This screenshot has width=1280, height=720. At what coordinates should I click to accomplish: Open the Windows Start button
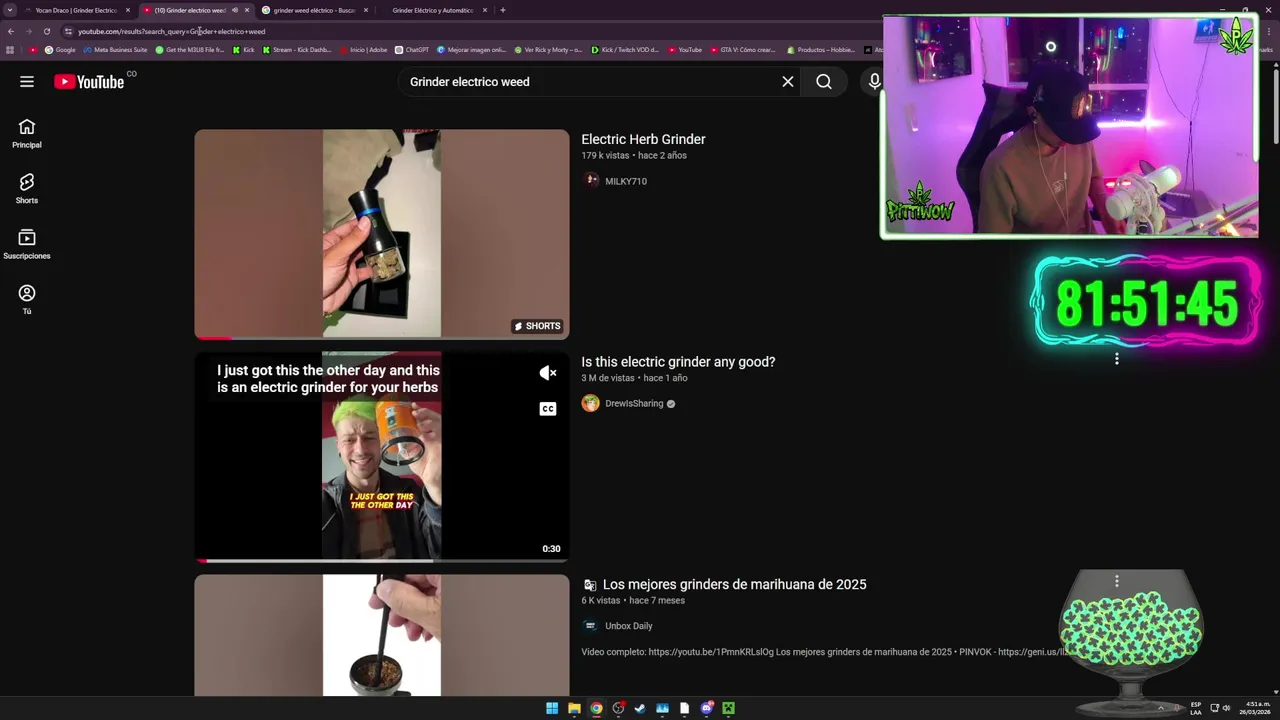[x=552, y=708]
